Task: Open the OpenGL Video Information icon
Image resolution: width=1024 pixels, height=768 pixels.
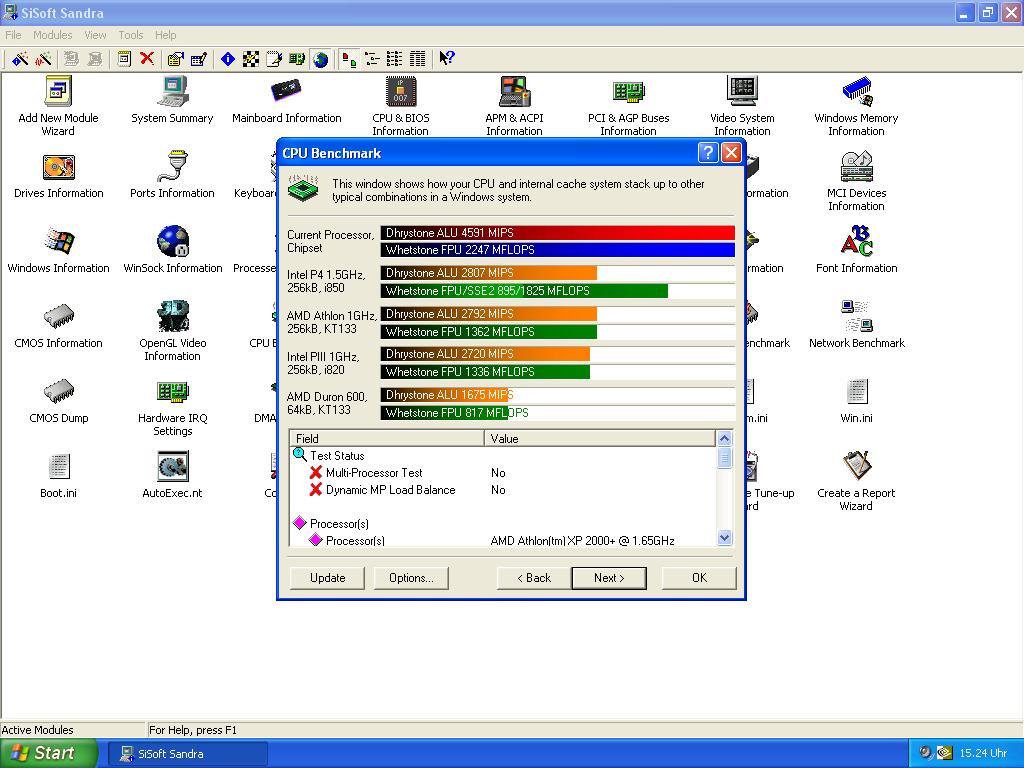Action: click(x=172, y=318)
